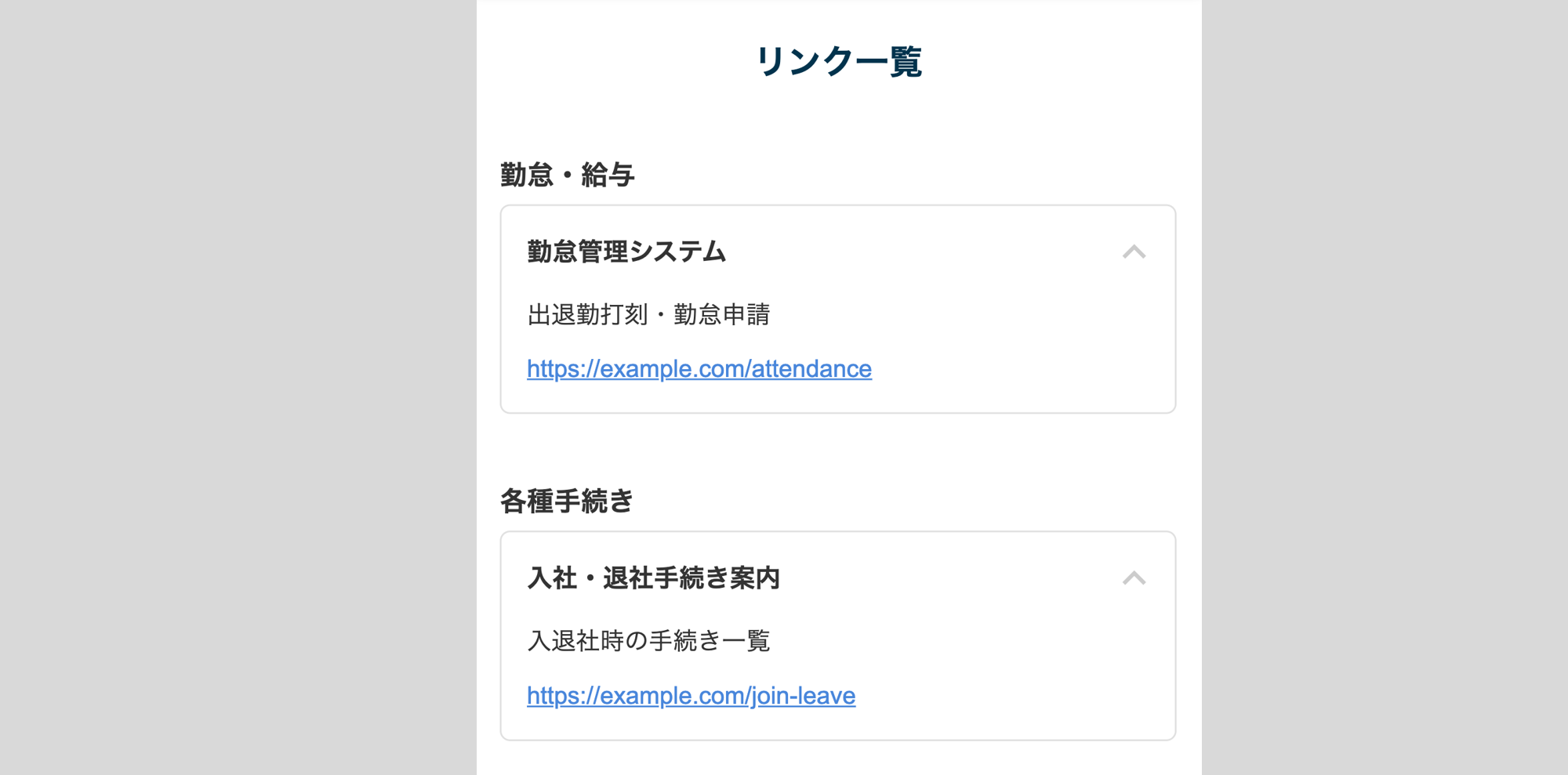Click the gray margin left of the page
Image resolution: width=1568 pixels, height=775 pixels.
tap(235, 392)
